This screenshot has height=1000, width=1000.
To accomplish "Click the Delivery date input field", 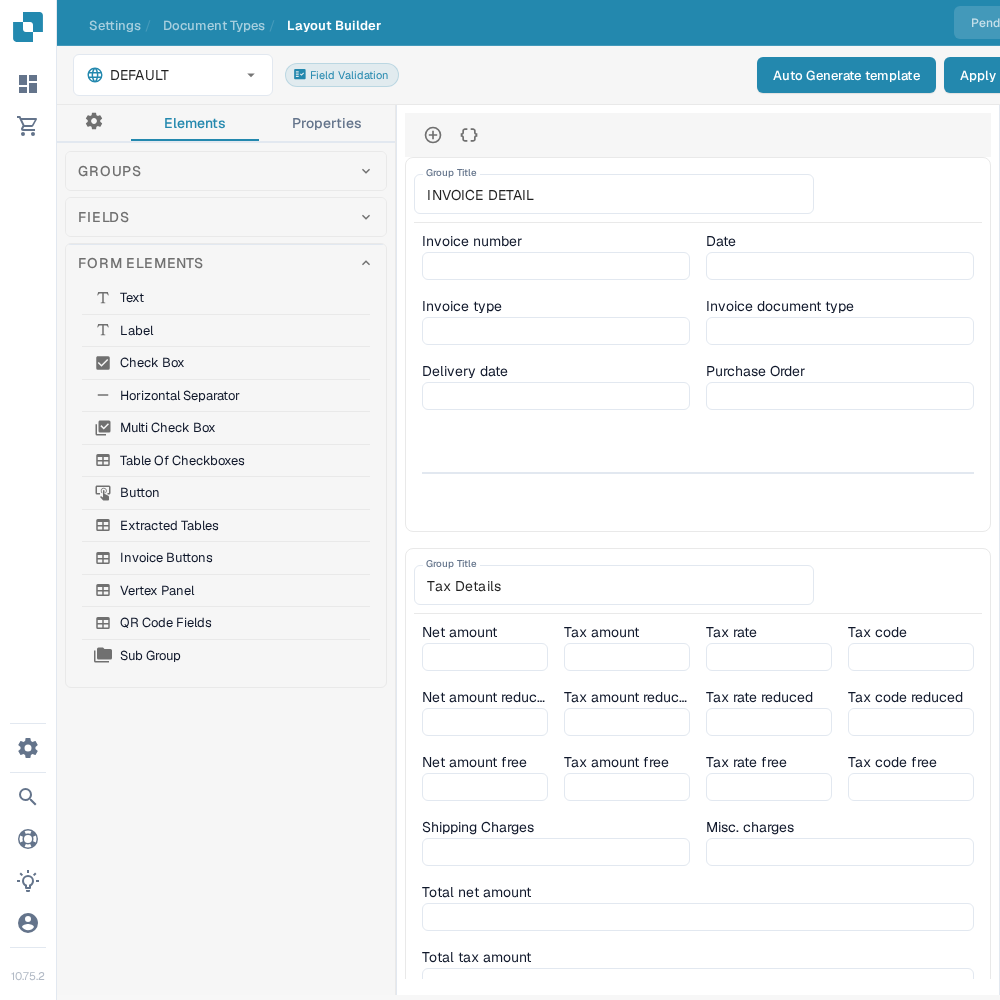I will click(x=555, y=396).
